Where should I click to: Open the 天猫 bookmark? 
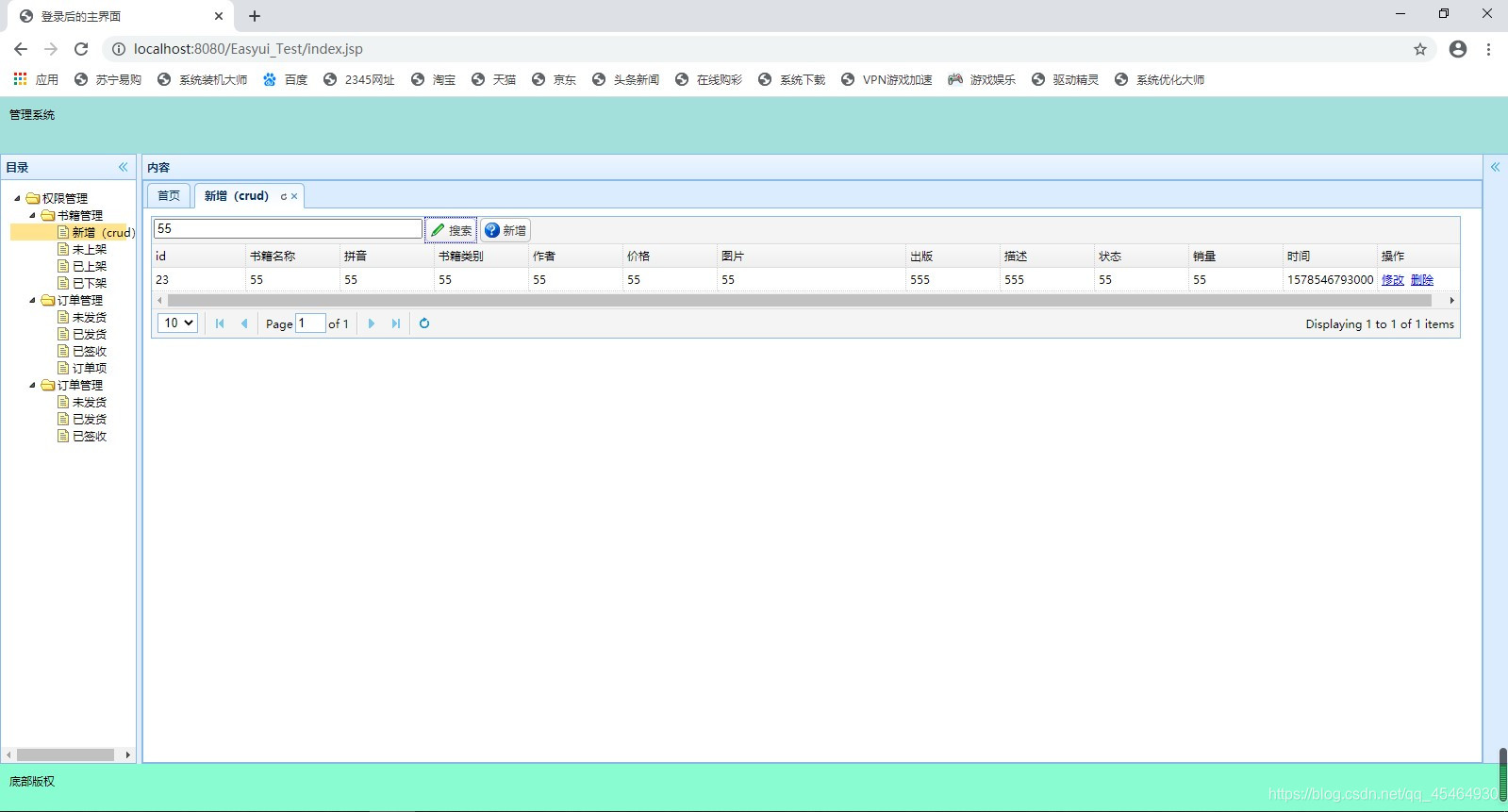tap(493, 80)
